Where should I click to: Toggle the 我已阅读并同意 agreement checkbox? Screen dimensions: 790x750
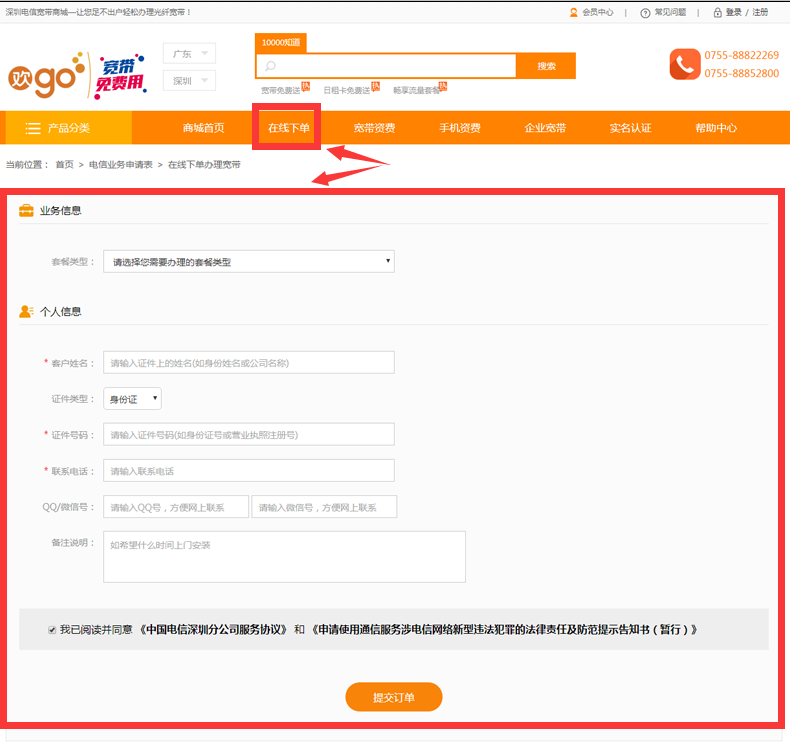[52, 630]
